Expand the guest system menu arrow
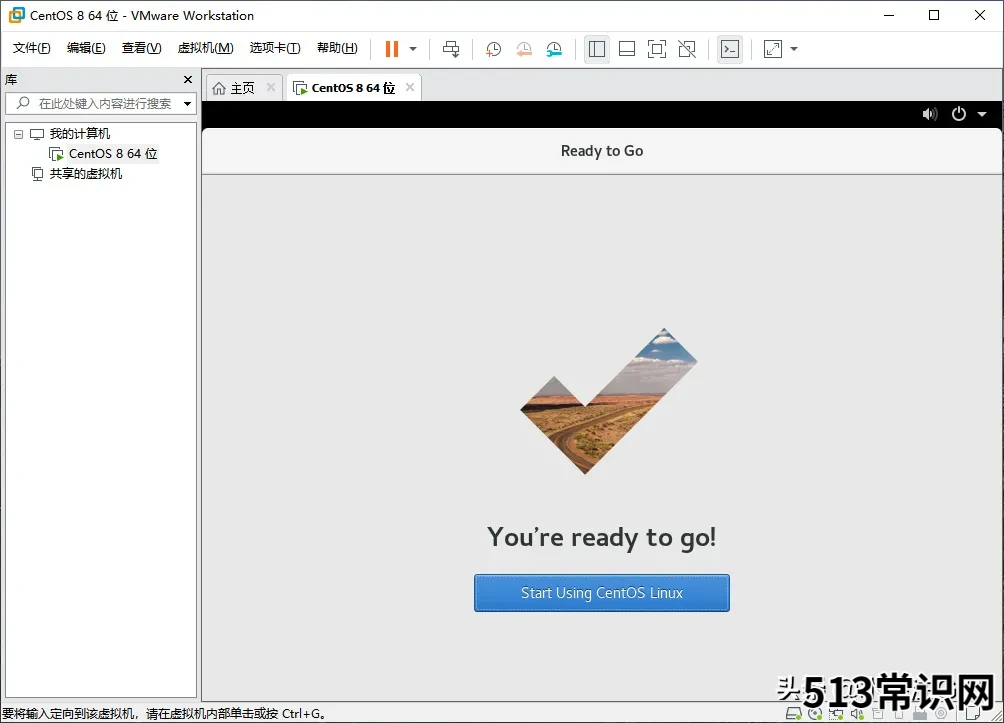Viewport: 1004px width, 723px height. click(x=982, y=114)
